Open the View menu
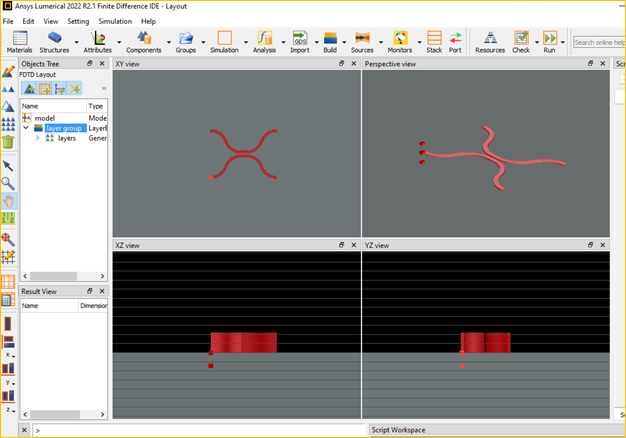Screen dimensions: 626x438 pos(51,21)
